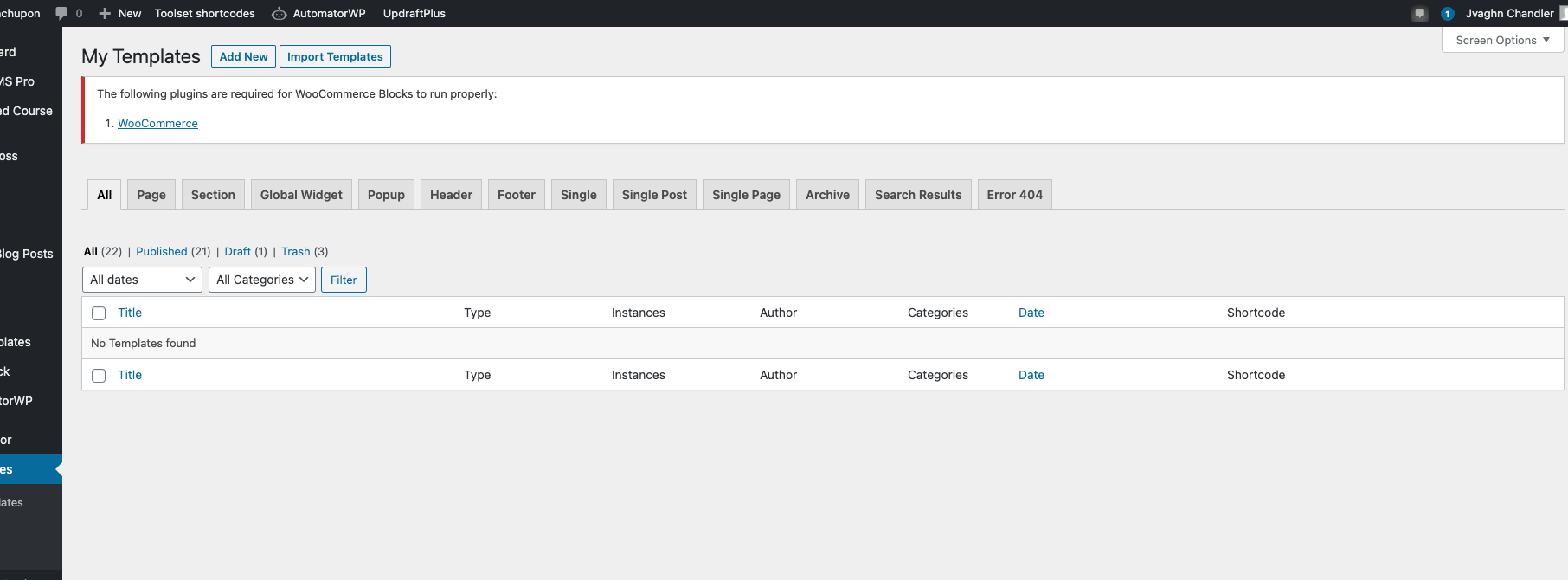Click the Instances column header text

pyautogui.click(x=639, y=313)
